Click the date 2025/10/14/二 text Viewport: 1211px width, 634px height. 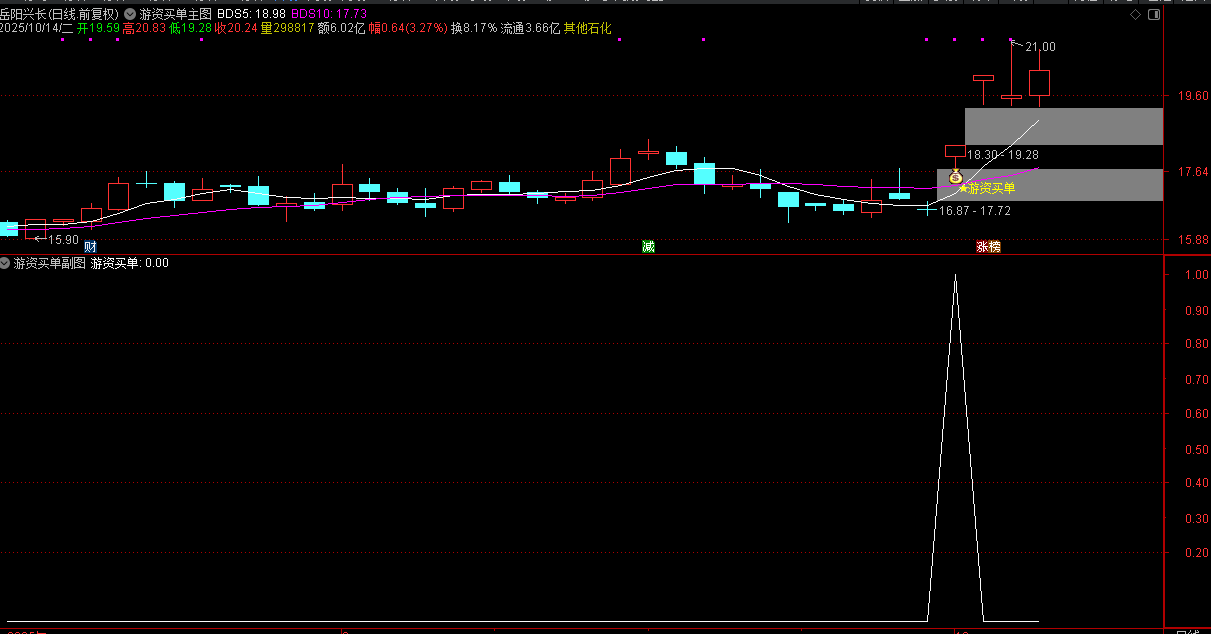[x=37, y=29]
